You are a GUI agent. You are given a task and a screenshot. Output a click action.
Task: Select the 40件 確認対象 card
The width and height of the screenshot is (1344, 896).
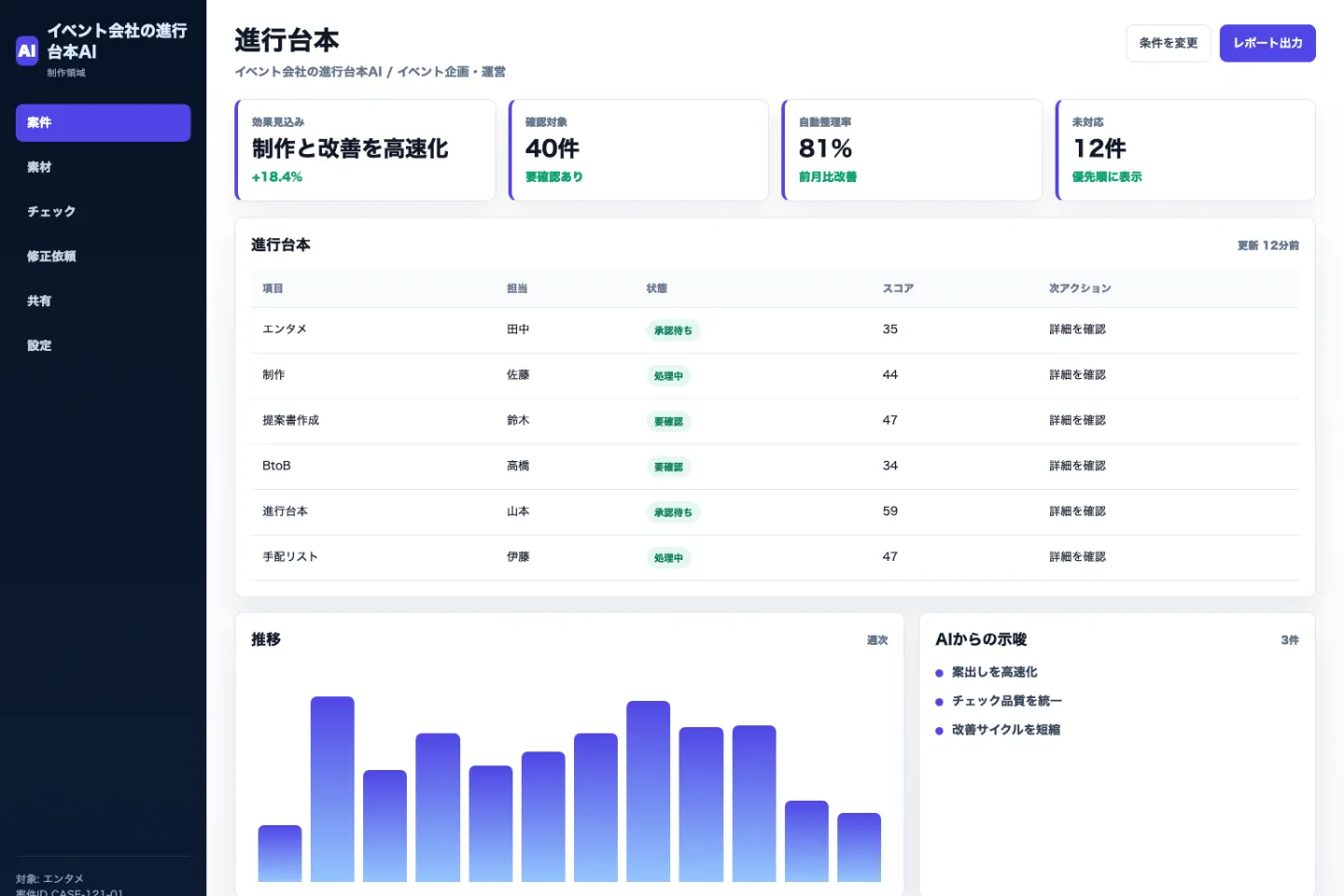click(x=638, y=149)
